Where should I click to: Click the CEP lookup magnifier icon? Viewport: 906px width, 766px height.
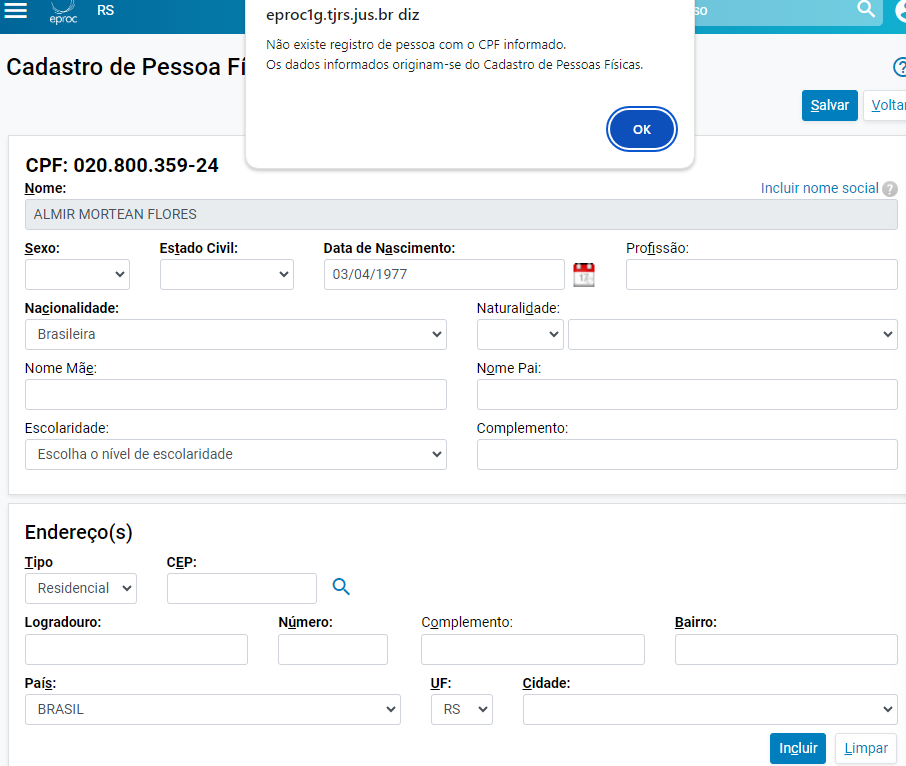pos(341,587)
